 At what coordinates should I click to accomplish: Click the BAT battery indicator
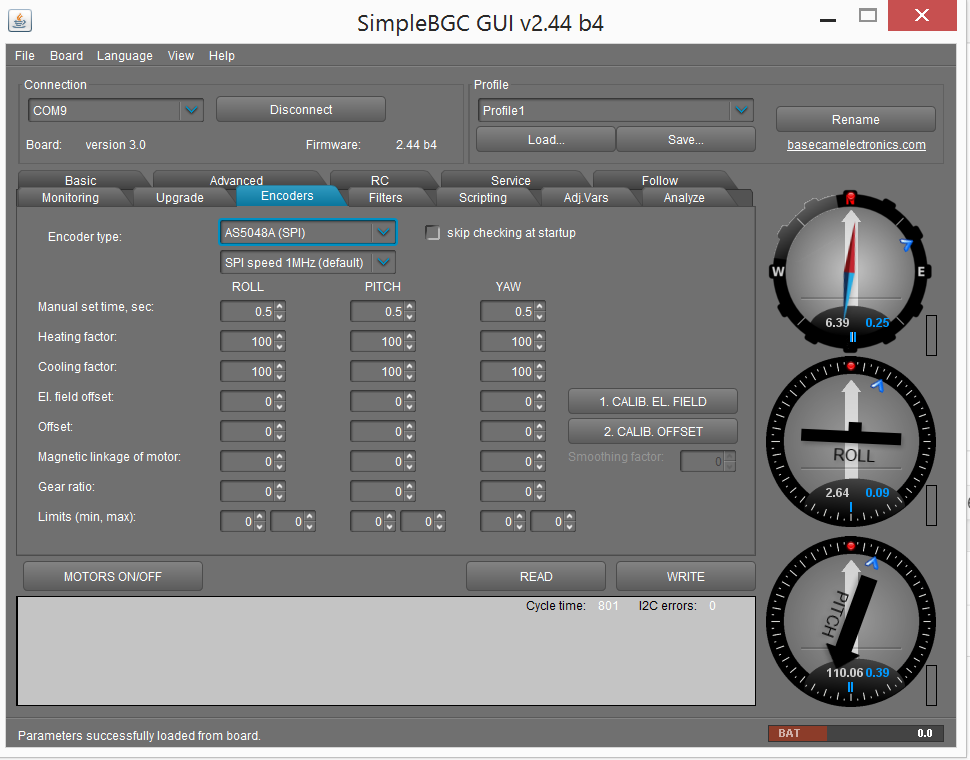pos(856,733)
